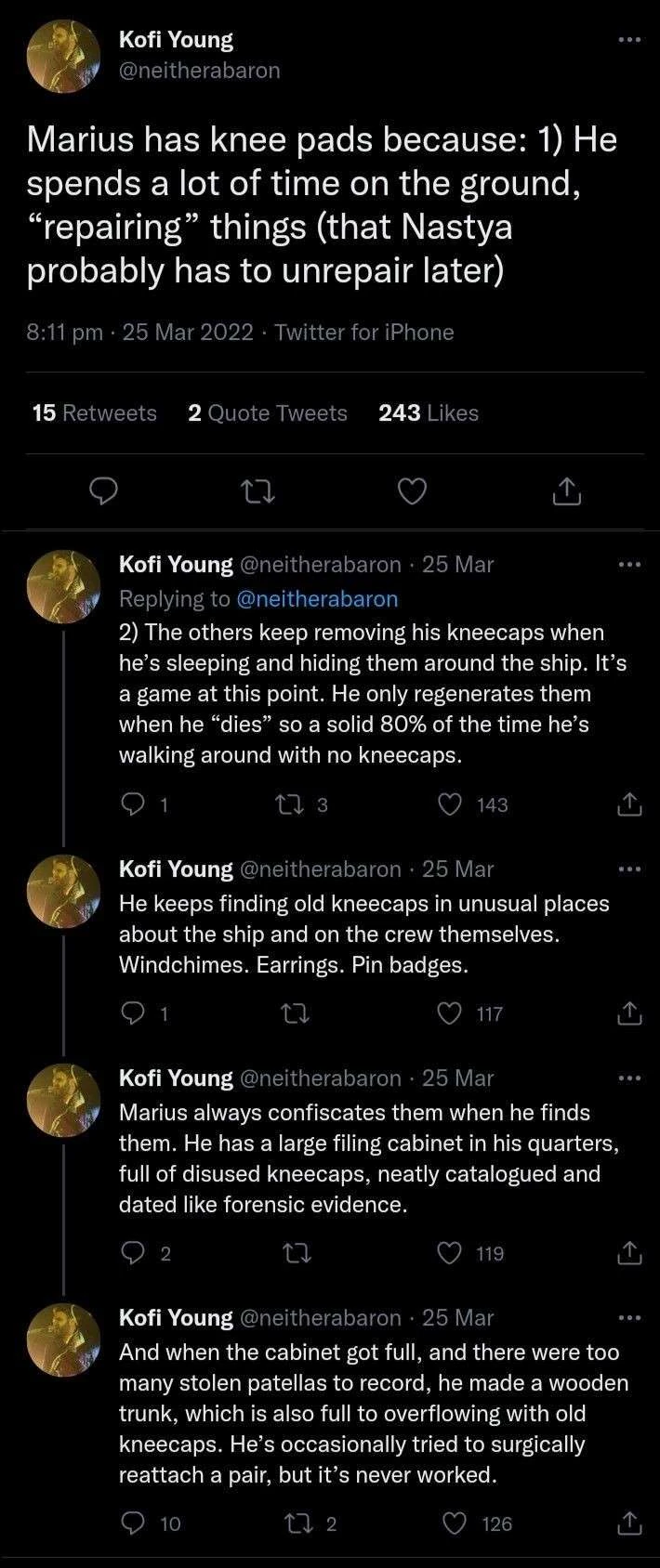
Task: Open the 2 Quote Tweets list
Action: (267, 413)
